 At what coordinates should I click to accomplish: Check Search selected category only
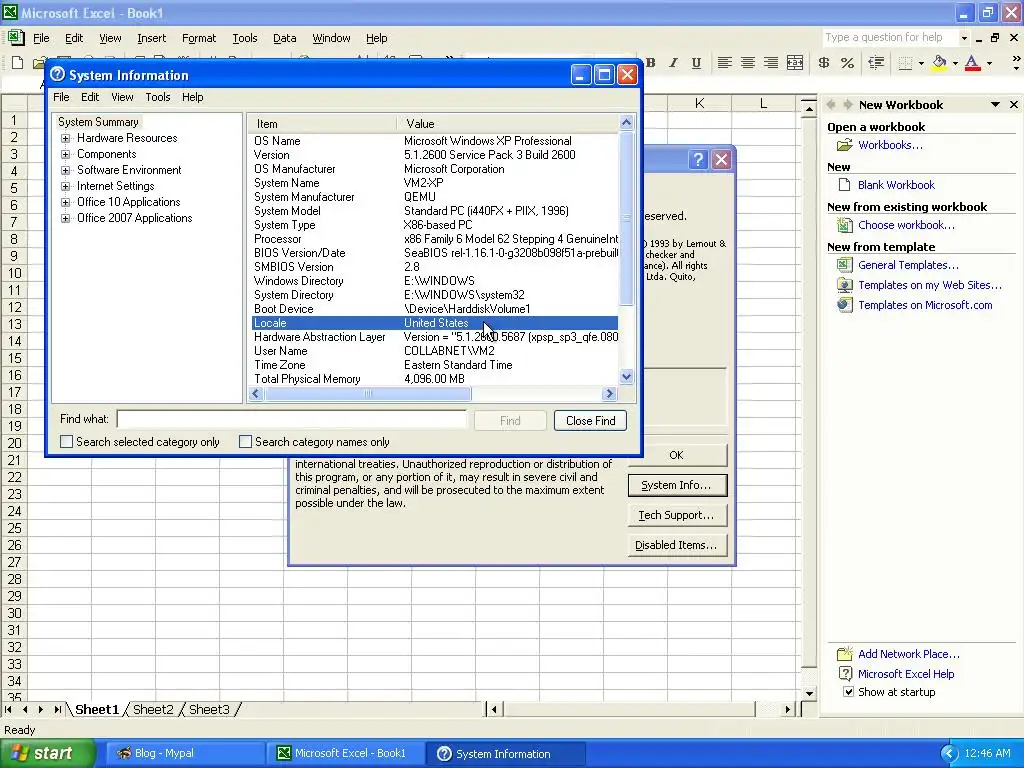point(66,442)
